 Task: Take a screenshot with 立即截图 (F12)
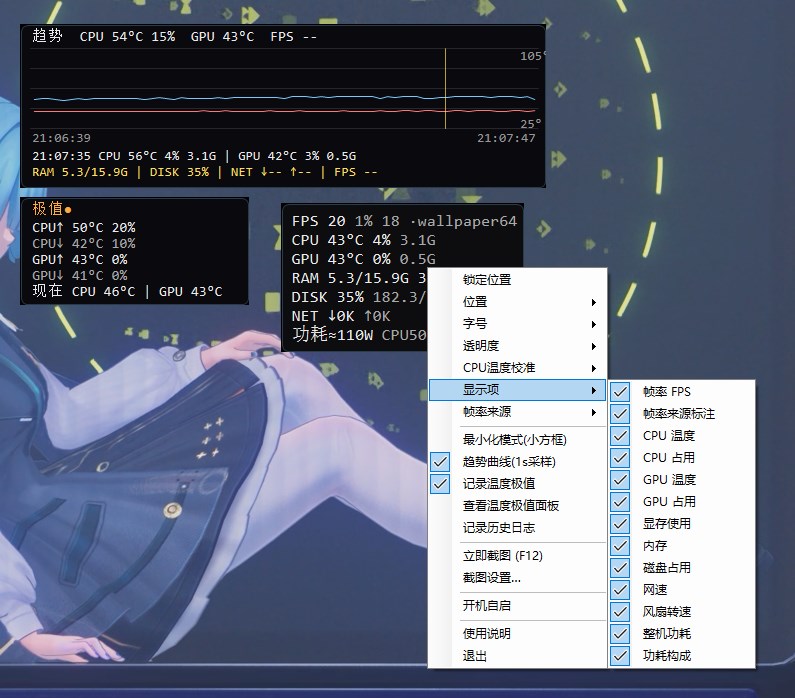click(x=517, y=556)
